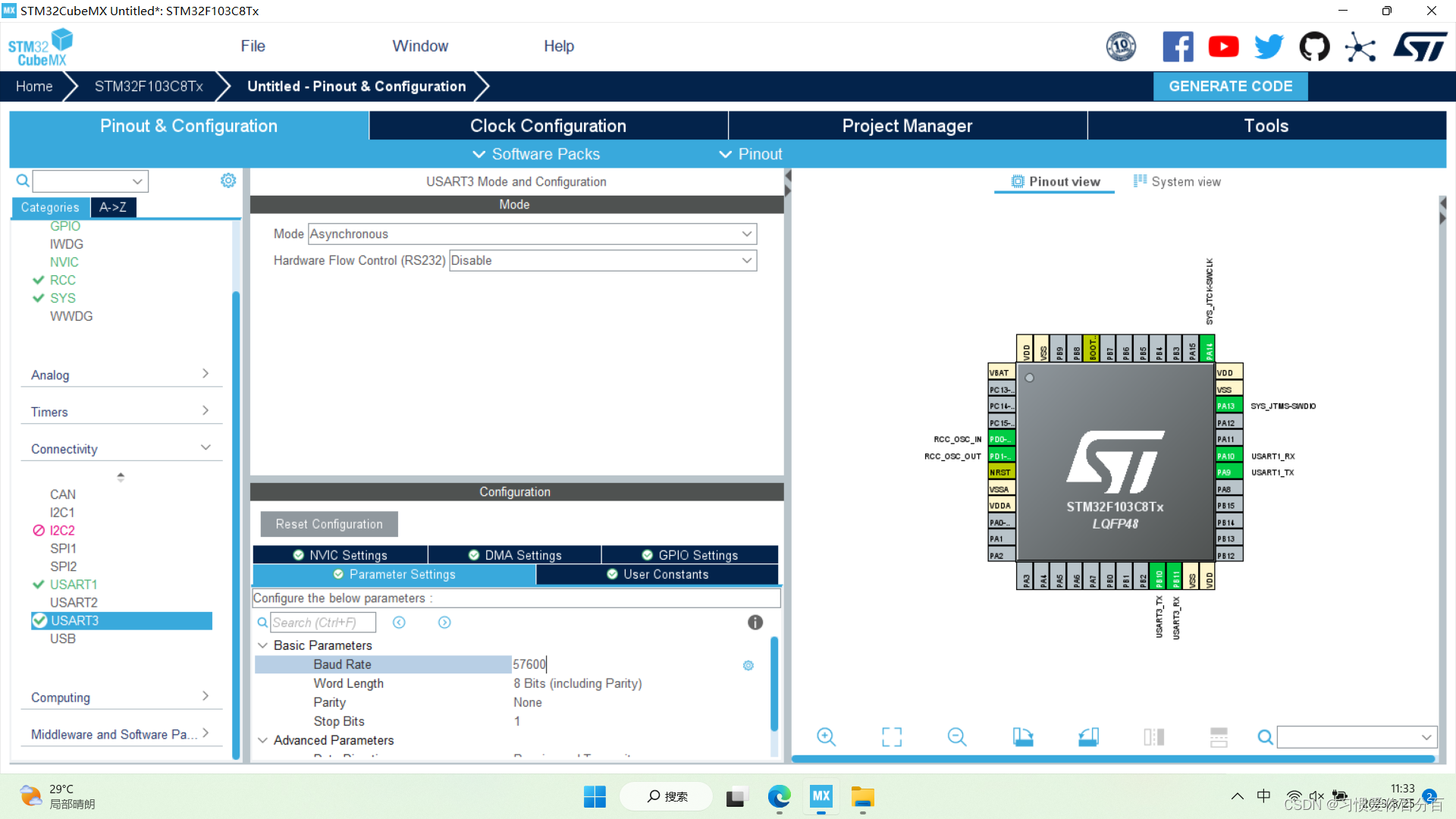Open the YouTube icon in the header
This screenshot has height=819, width=1456.
tap(1223, 47)
